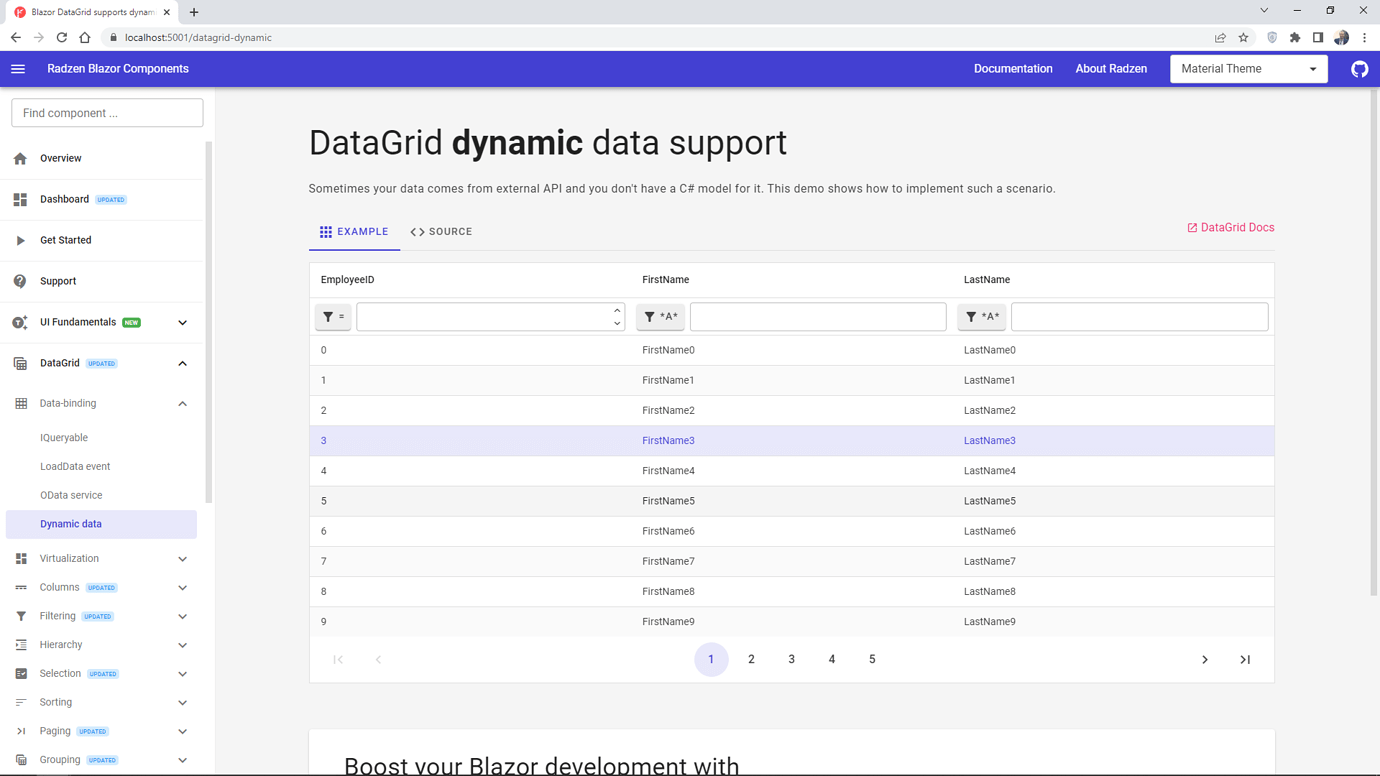Open LastName filter operator button
Viewport: 1380px width, 776px height.
tap(981, 317)
